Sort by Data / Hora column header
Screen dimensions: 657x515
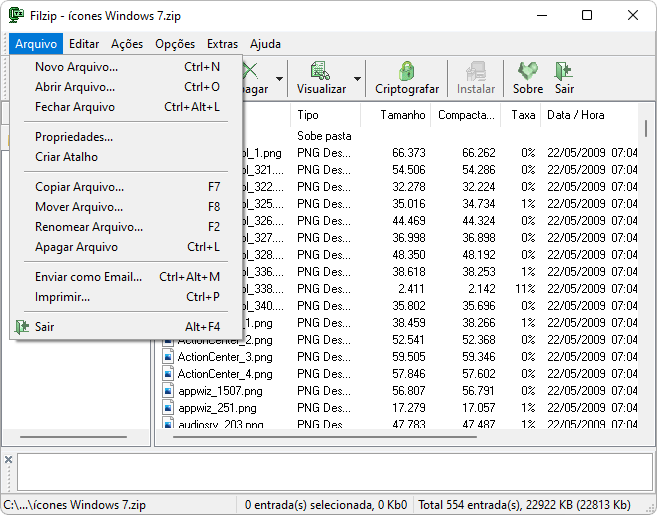589,115
